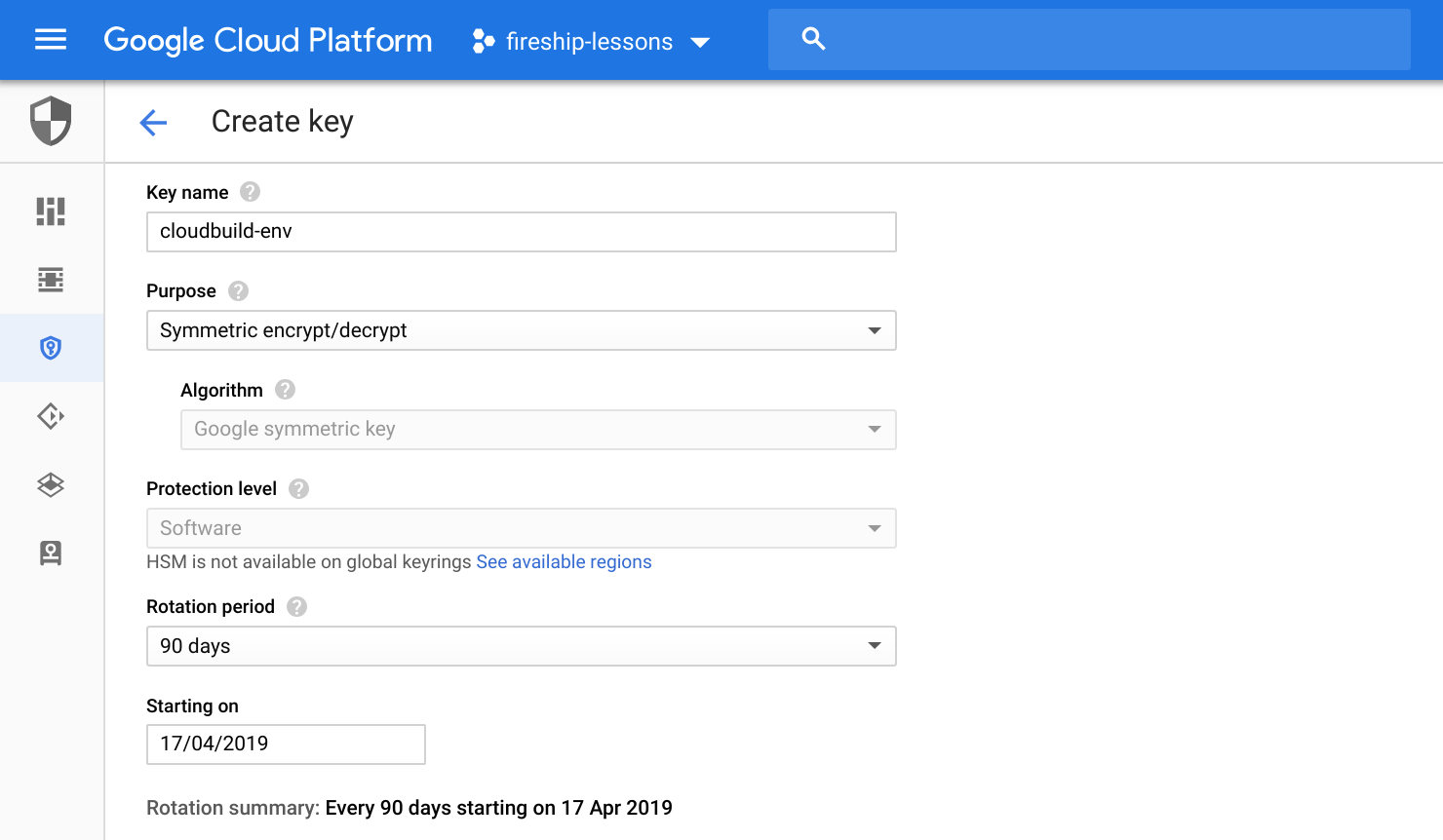Click the Key name text field

521,232
